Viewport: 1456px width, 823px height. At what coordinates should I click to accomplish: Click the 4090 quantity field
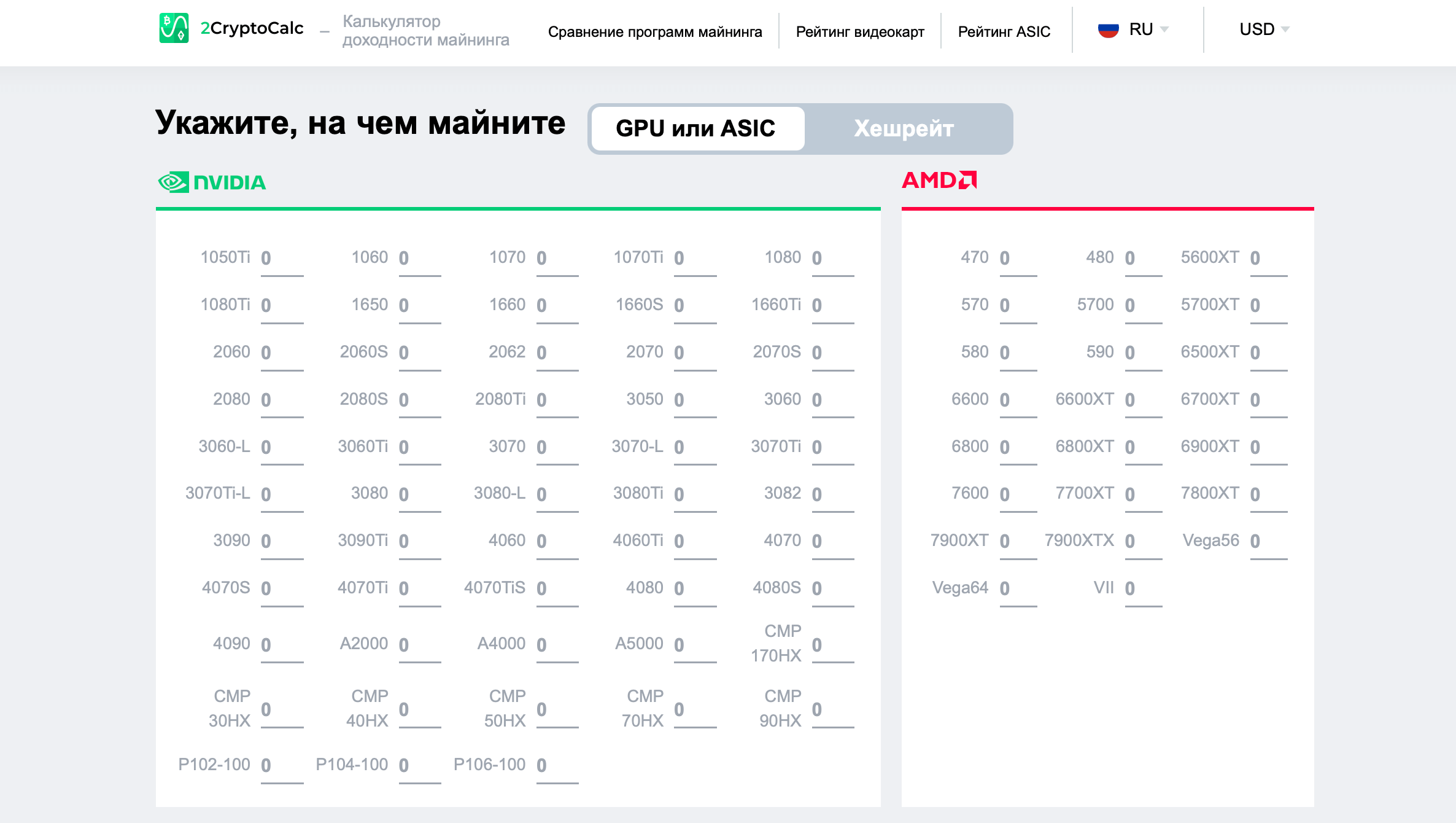(282, 645)
